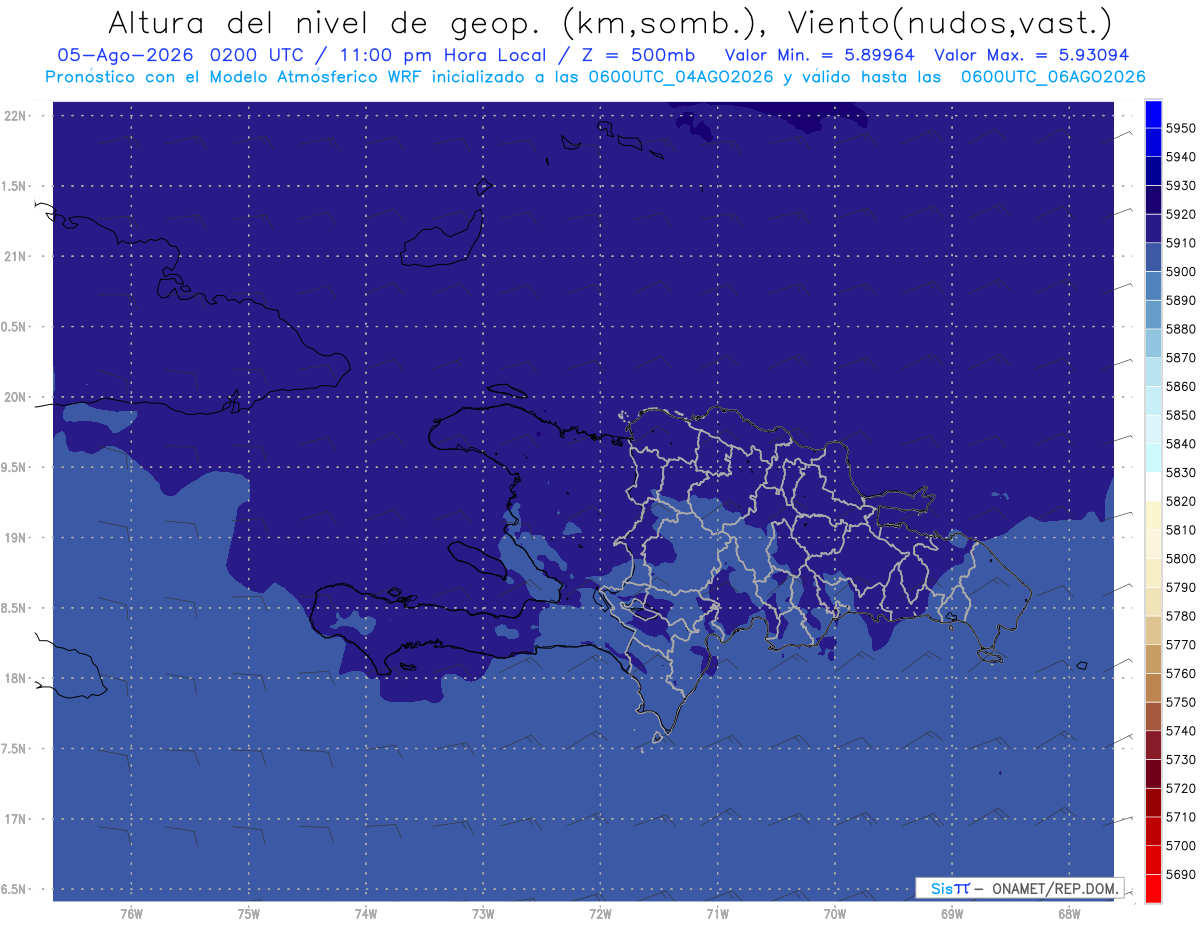
Task: Pick the swatch between 5800 and 5810
Action: (x=1153, y=544)
